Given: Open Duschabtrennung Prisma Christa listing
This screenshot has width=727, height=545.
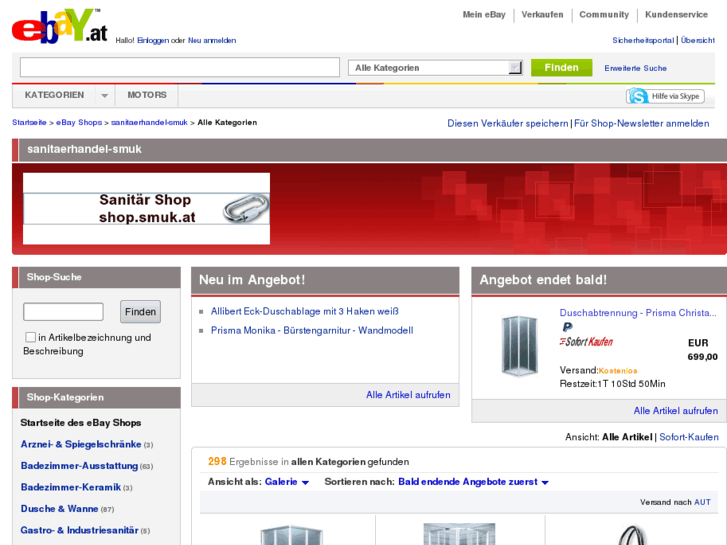Looking at the screenshot, I should (638, 313).
